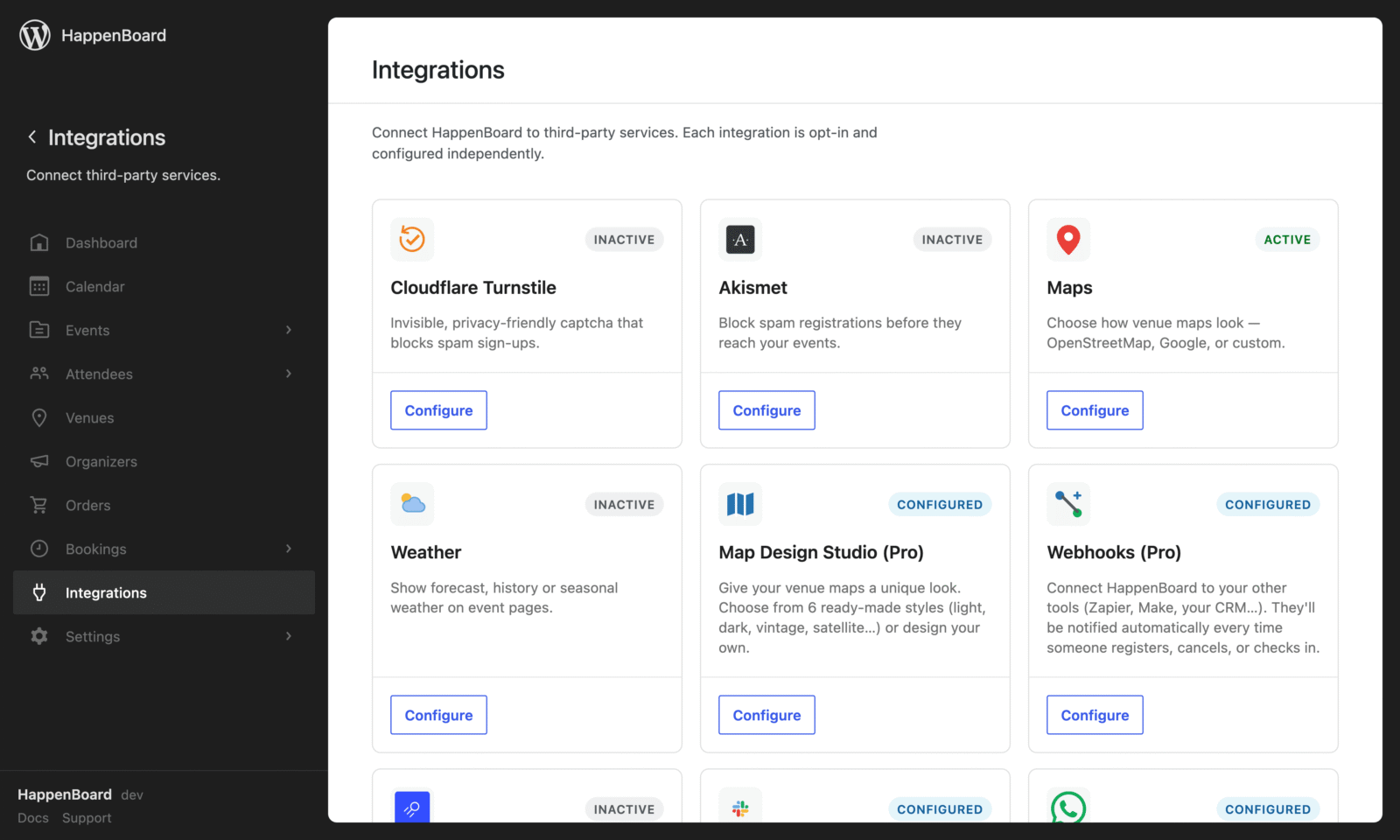Click Webhooks CONFIGURED status badge
Screen dimensions: 1400x840
[x=1268, y=505]
